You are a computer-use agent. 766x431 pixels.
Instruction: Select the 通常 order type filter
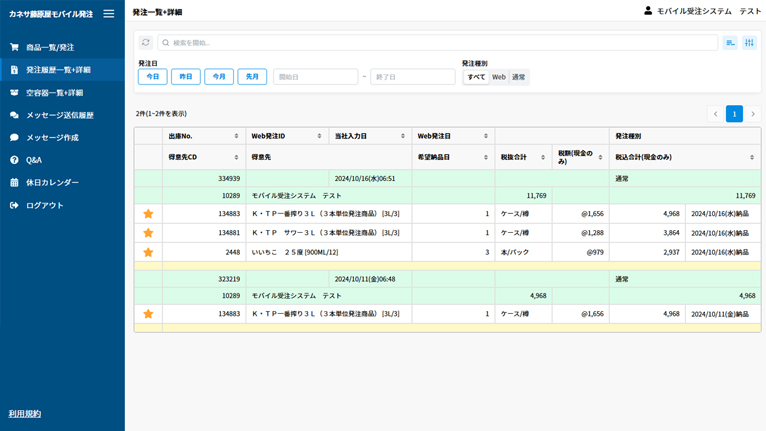pos(518,77)
